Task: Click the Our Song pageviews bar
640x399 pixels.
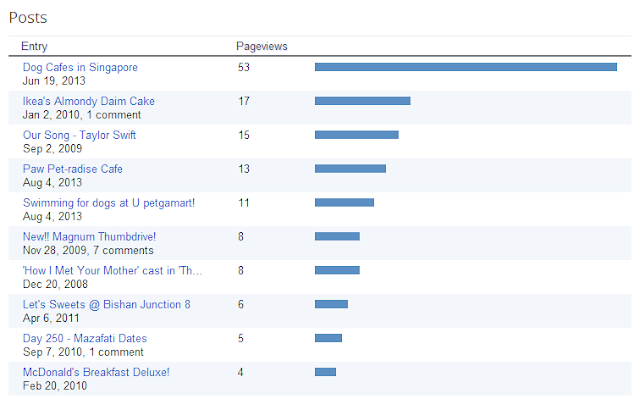Action: 357,135
